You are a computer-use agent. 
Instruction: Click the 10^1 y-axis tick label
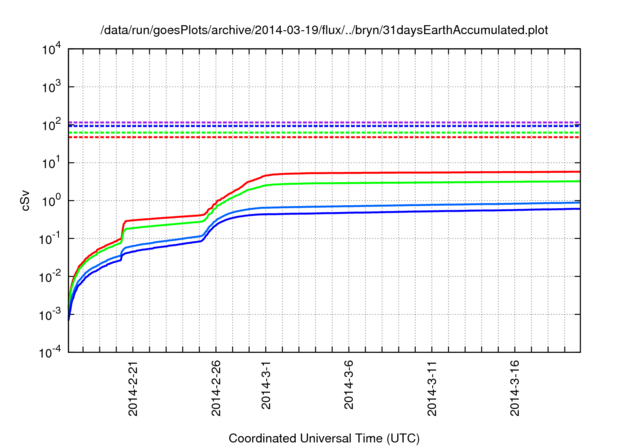click(50, 162)
